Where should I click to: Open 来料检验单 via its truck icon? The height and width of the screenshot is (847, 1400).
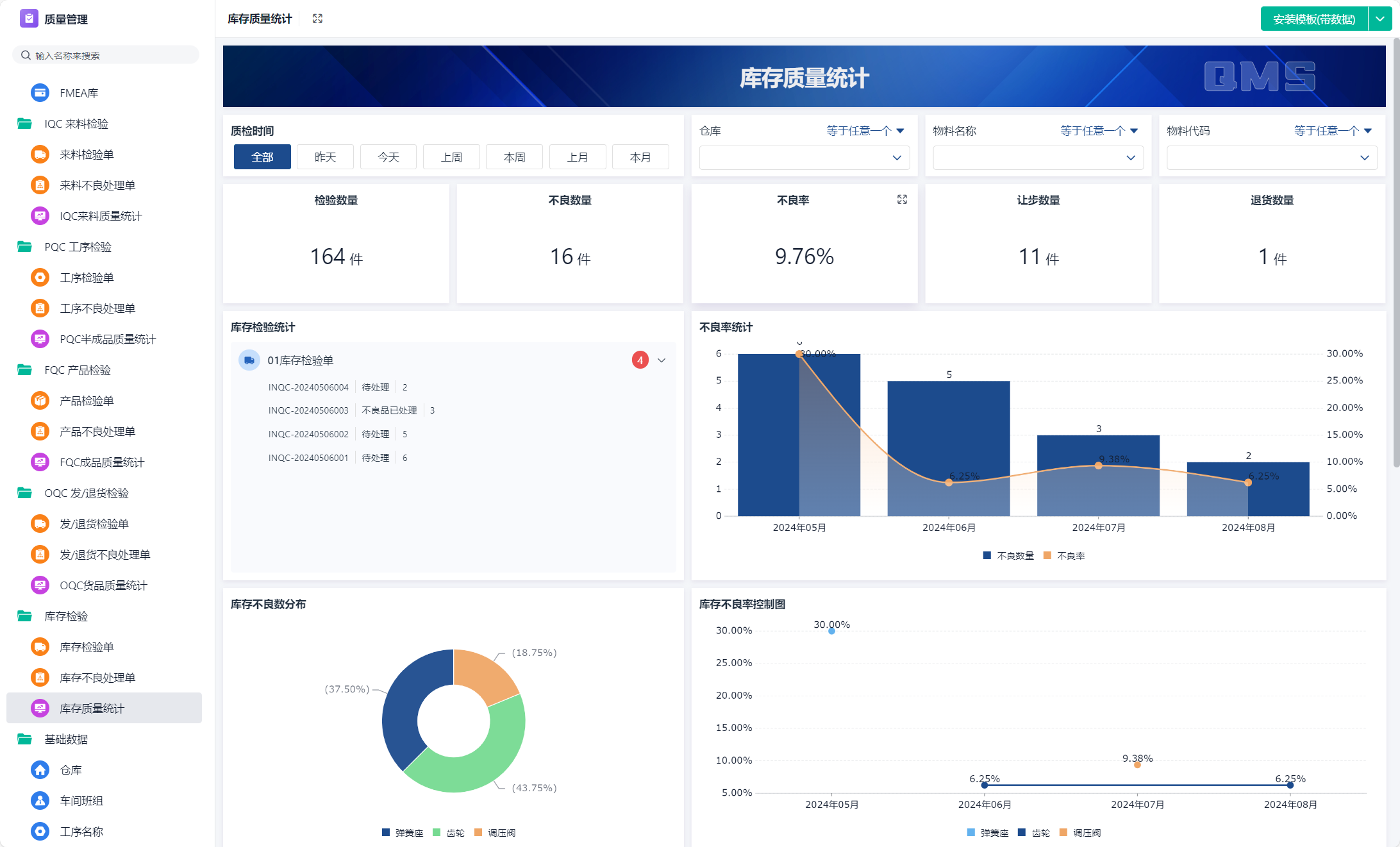(x=40, y=155)
